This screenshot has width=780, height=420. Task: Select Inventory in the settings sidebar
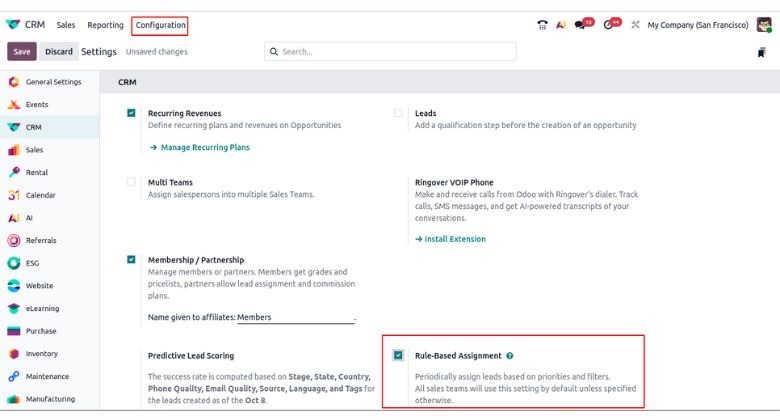[x=41, y=354]
